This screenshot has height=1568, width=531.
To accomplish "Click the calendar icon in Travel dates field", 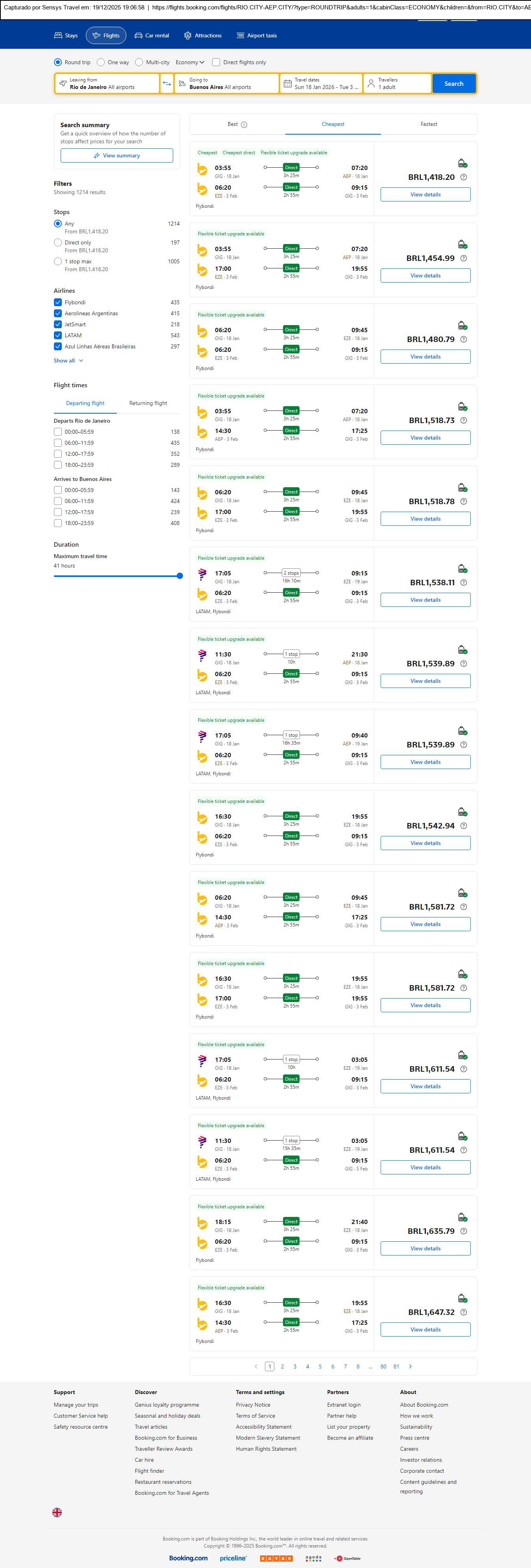I will click(287, 83).
